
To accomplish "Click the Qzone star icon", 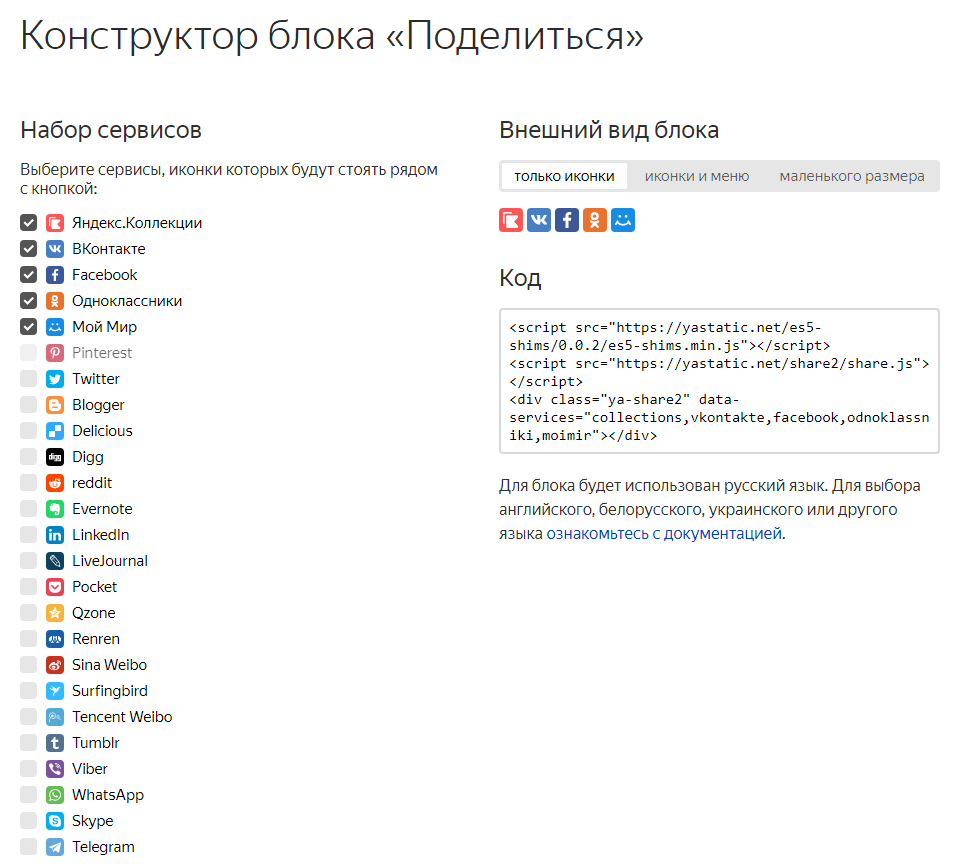I will (x=55, y=613).
